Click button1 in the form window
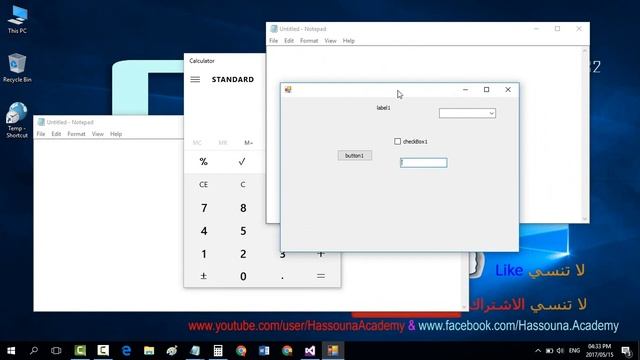Screen dimensions: 640x360 click(x=355, y=156)
